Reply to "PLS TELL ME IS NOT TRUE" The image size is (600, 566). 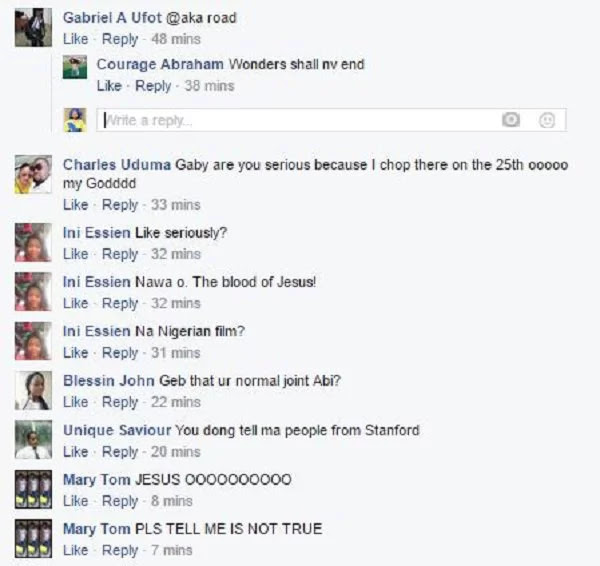click(120, 551)
